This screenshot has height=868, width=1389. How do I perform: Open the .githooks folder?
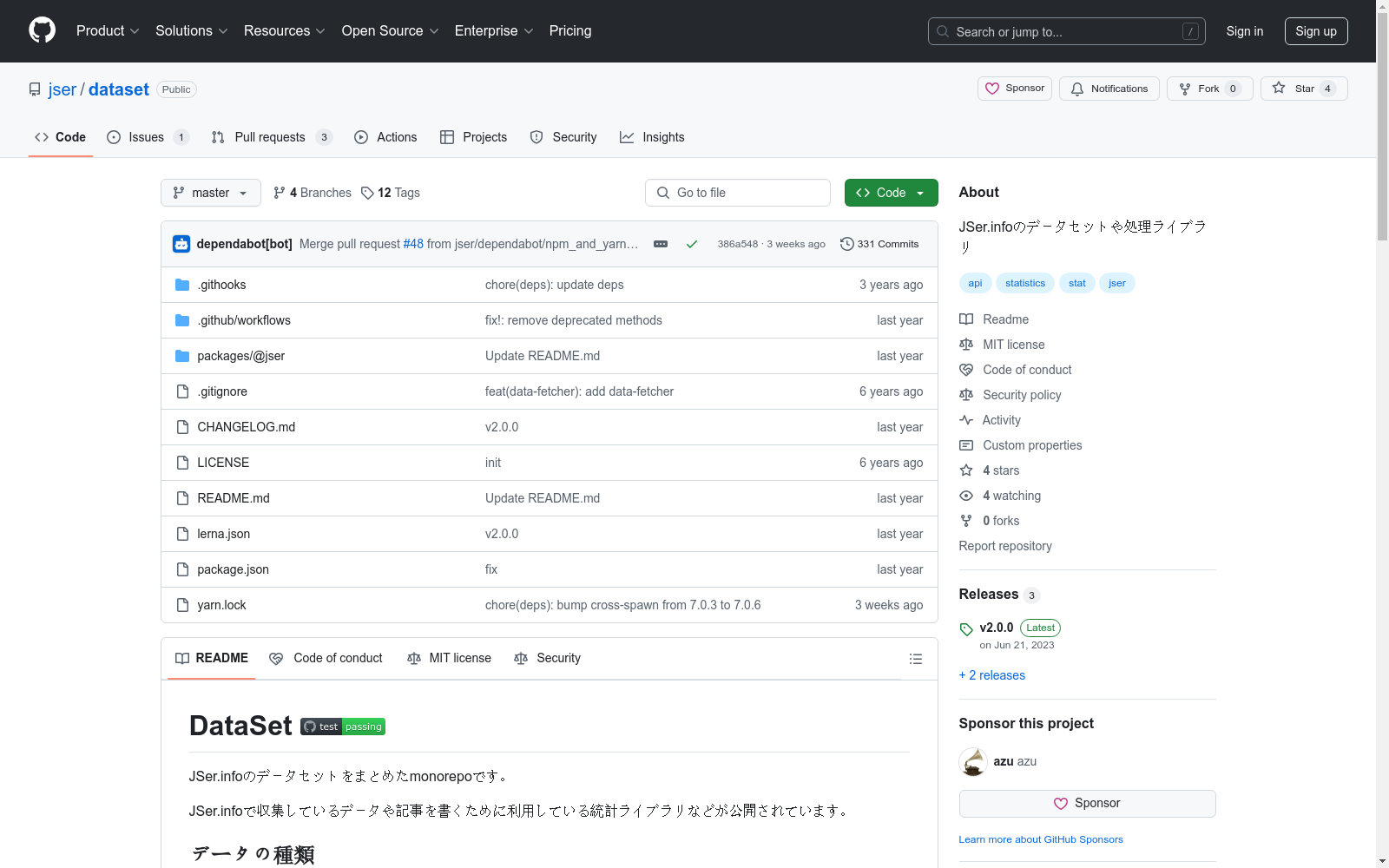221,285
